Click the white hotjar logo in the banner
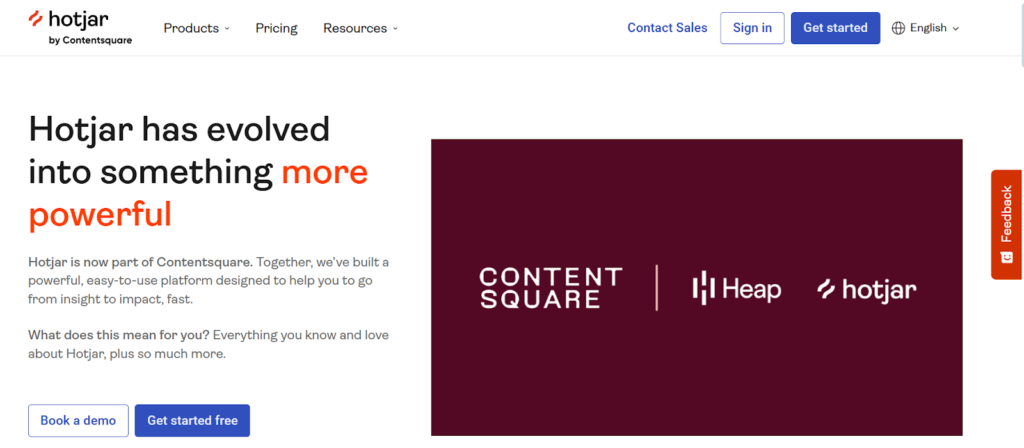1024x448 pixels. click(866, 290)
